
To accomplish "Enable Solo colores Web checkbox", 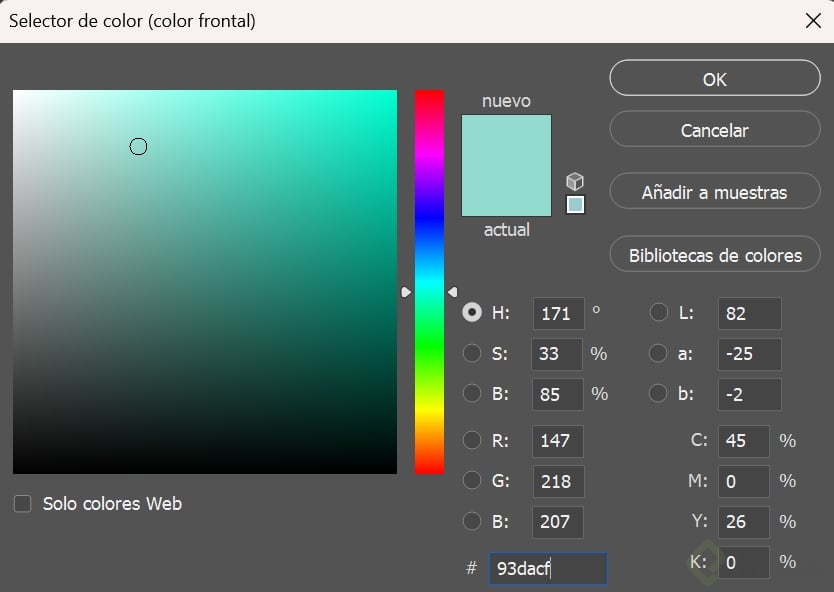I will 22,504.
